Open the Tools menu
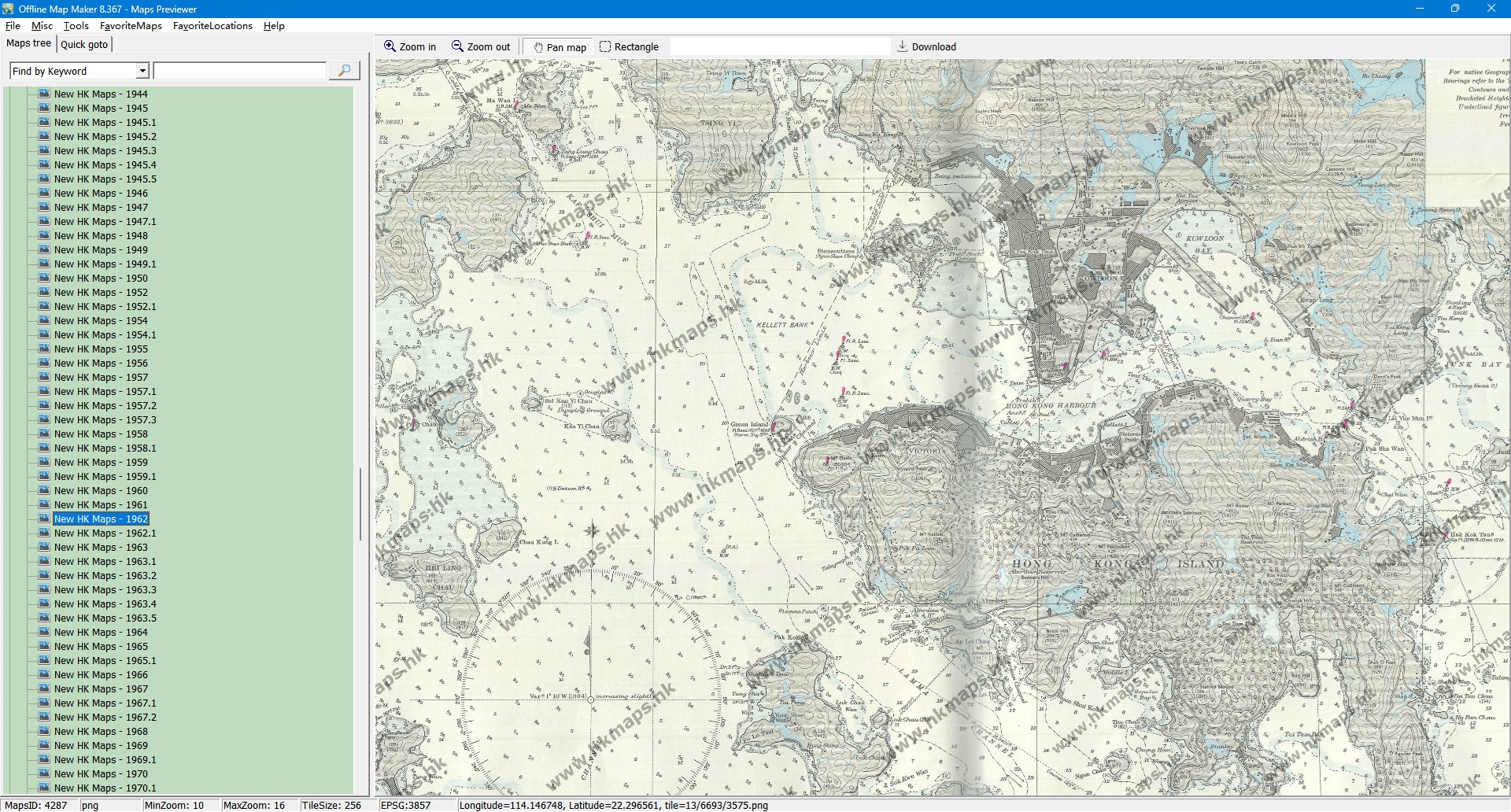Viewport: 1511px width, 812px height. 76,26
